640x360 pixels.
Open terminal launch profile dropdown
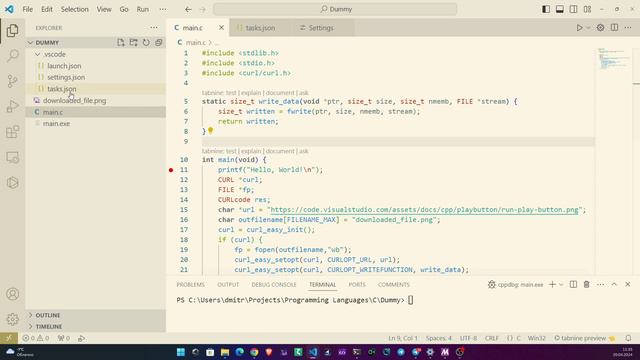[561, 284]
